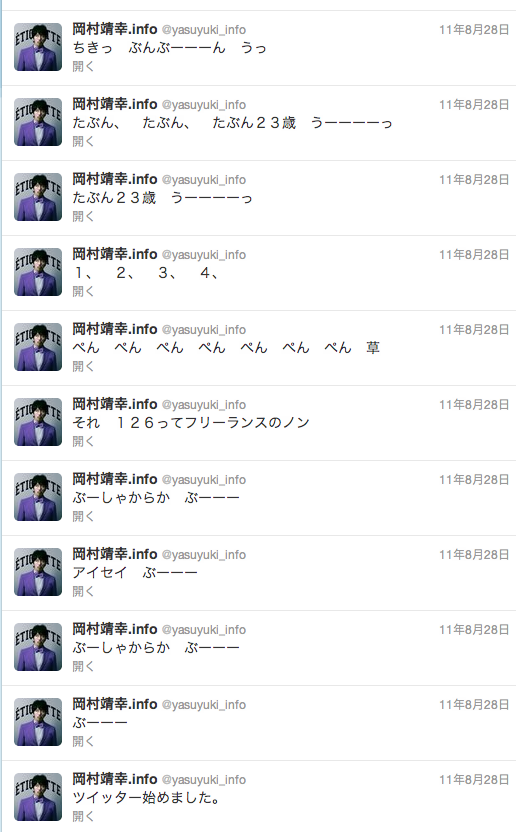Click avatar beside the ぺん ぺん ぺん tweet
Image resolution: width=516 pixels, height=832 pixels.
click(x=38, y=346)
